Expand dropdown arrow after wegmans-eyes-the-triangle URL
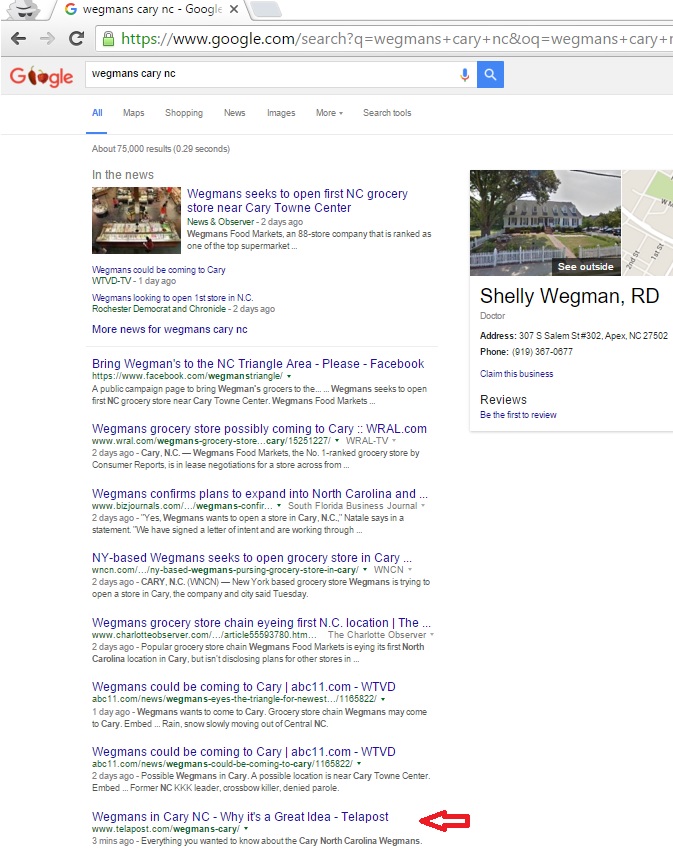 tap(383, 699)
